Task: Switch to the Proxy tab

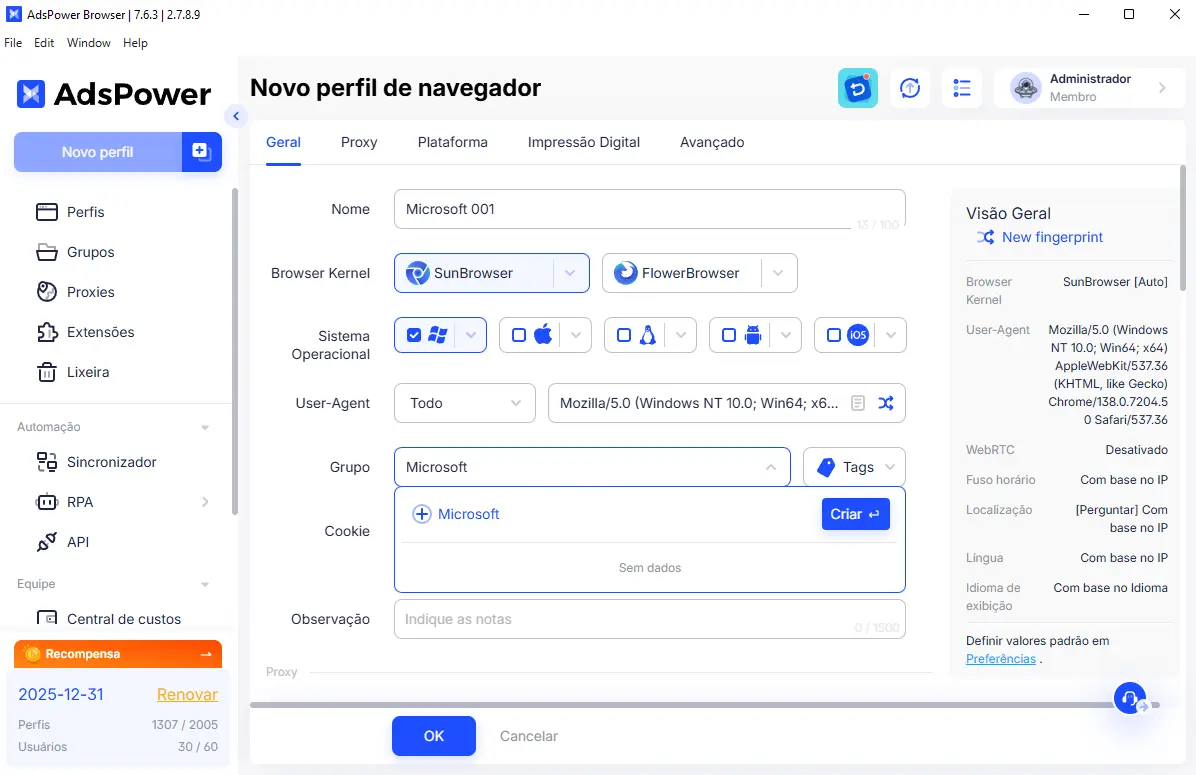Action: pos(359,142)
